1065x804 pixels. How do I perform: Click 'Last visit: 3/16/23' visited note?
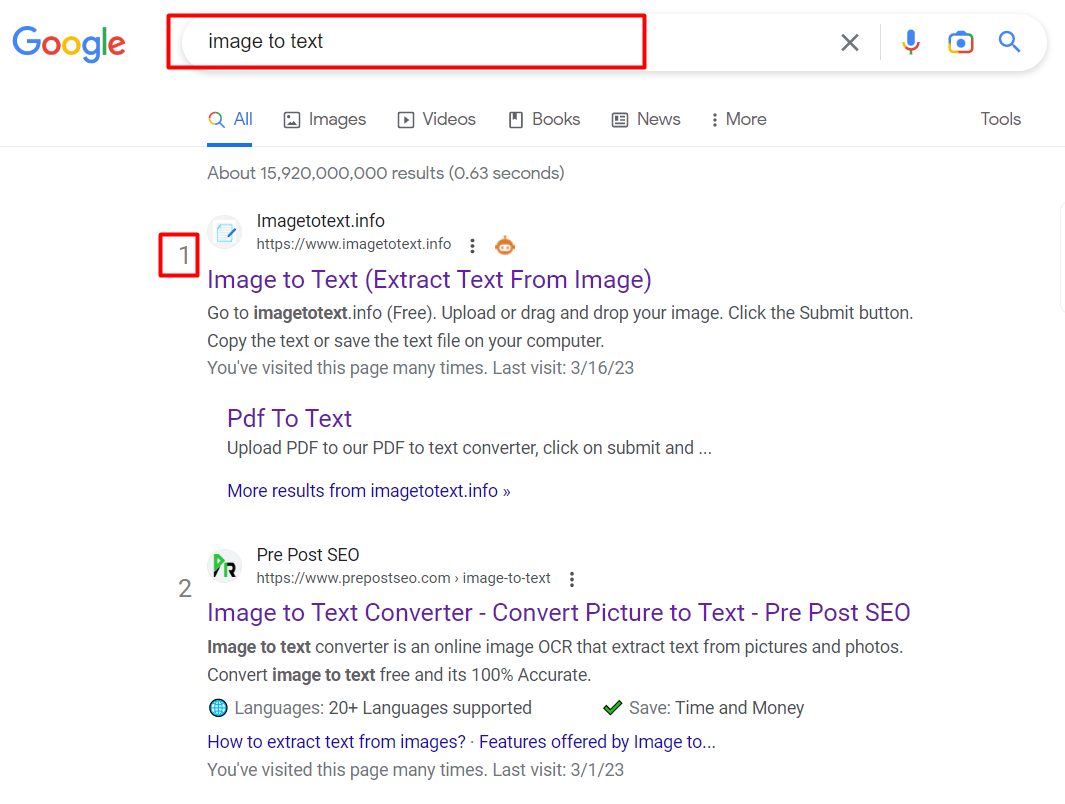[x=563, y=368]
